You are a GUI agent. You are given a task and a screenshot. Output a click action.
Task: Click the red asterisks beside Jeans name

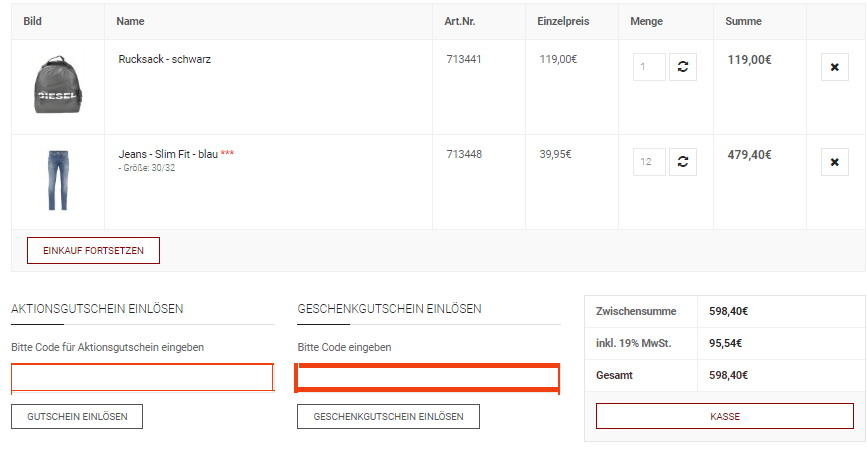[228, 154]
